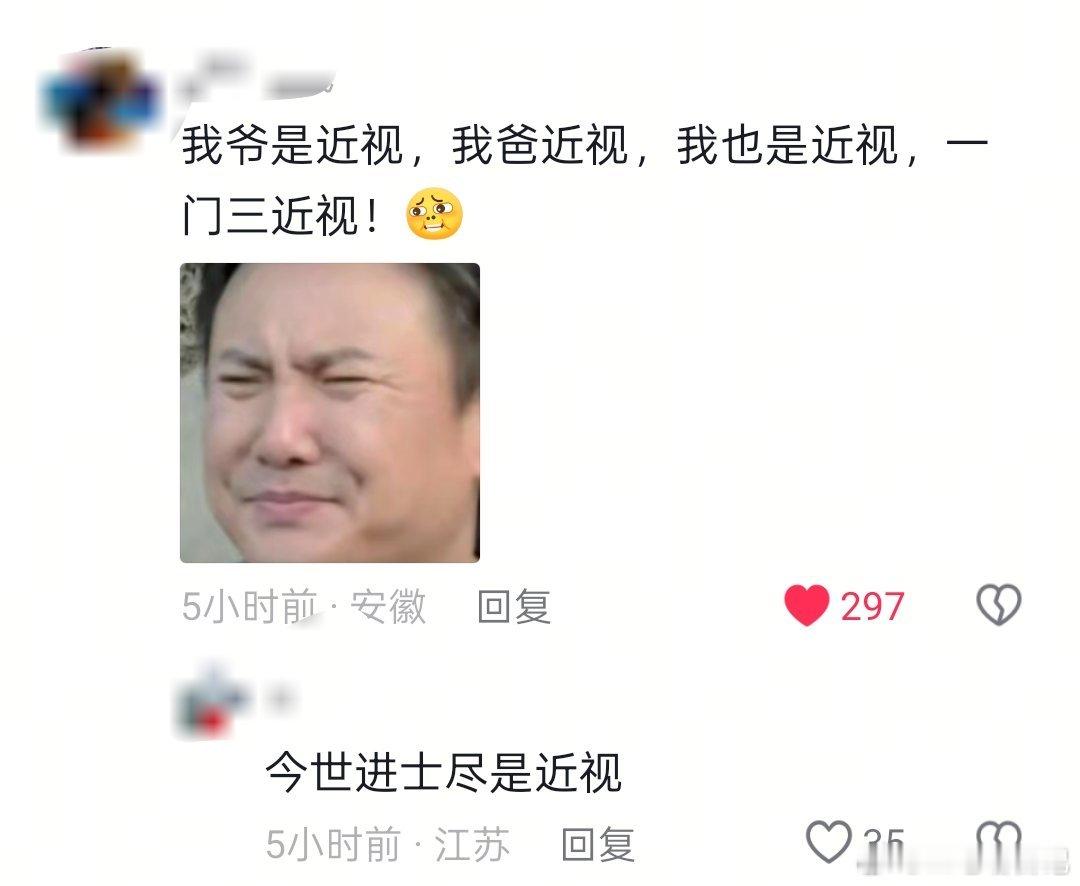Tap the anxious face emoji in comment
Viewport: 1080px width, 886px height.
tap(435, 213)
